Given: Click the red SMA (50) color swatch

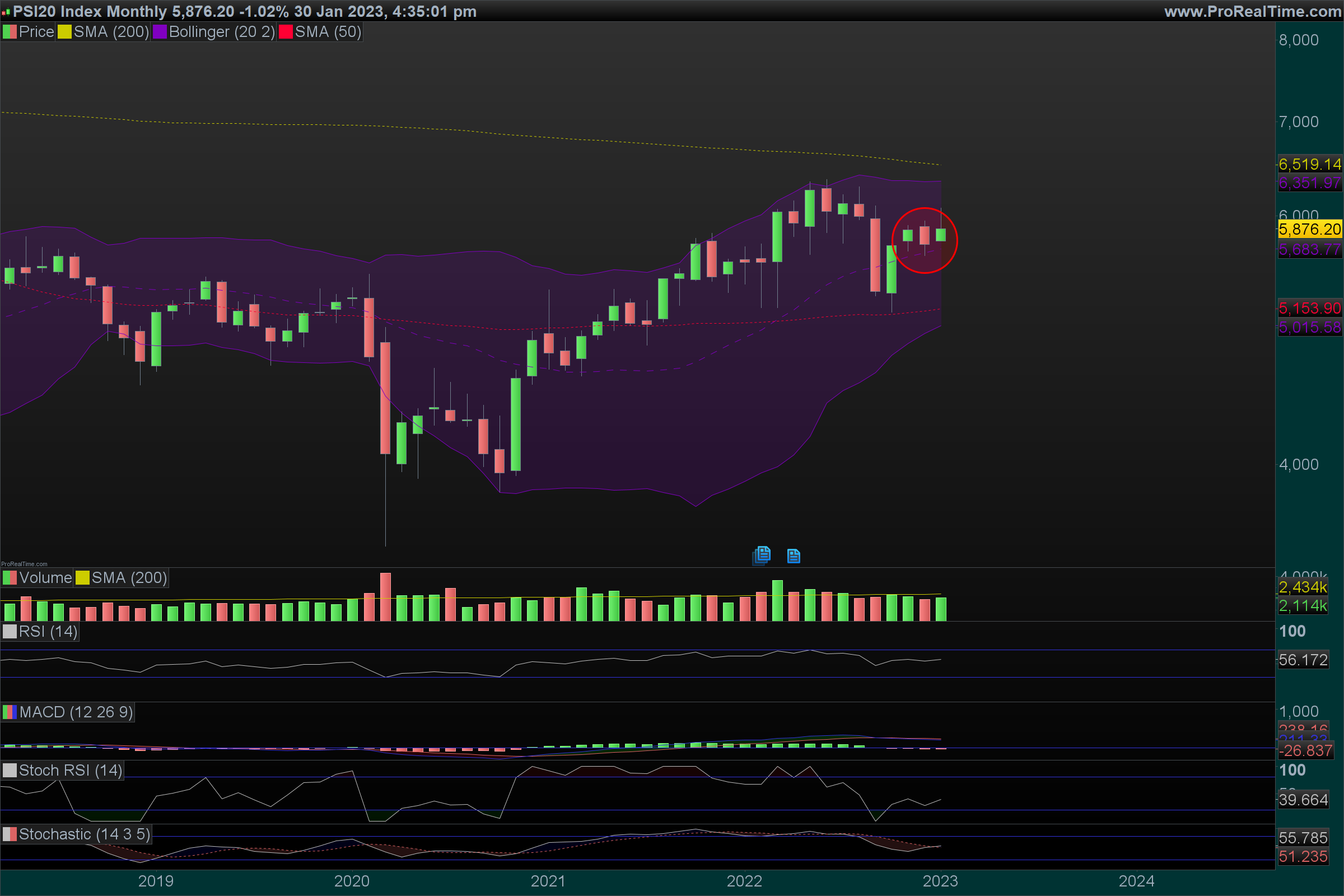Looking at the screenshot, I should pos(286,32).
